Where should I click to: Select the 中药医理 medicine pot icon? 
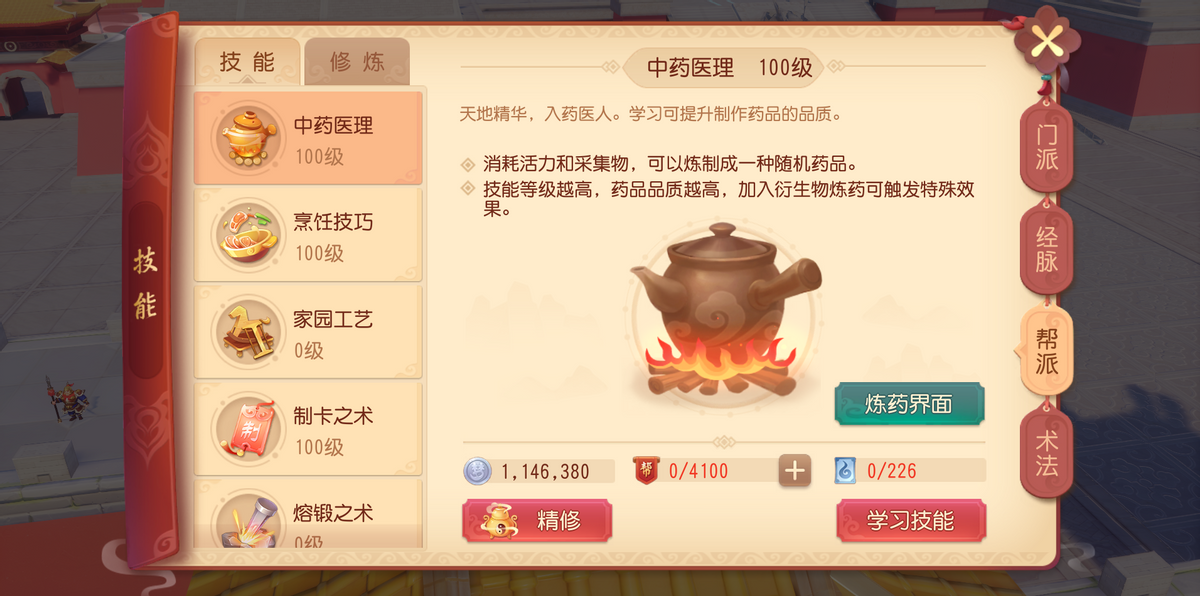point(247,139)
